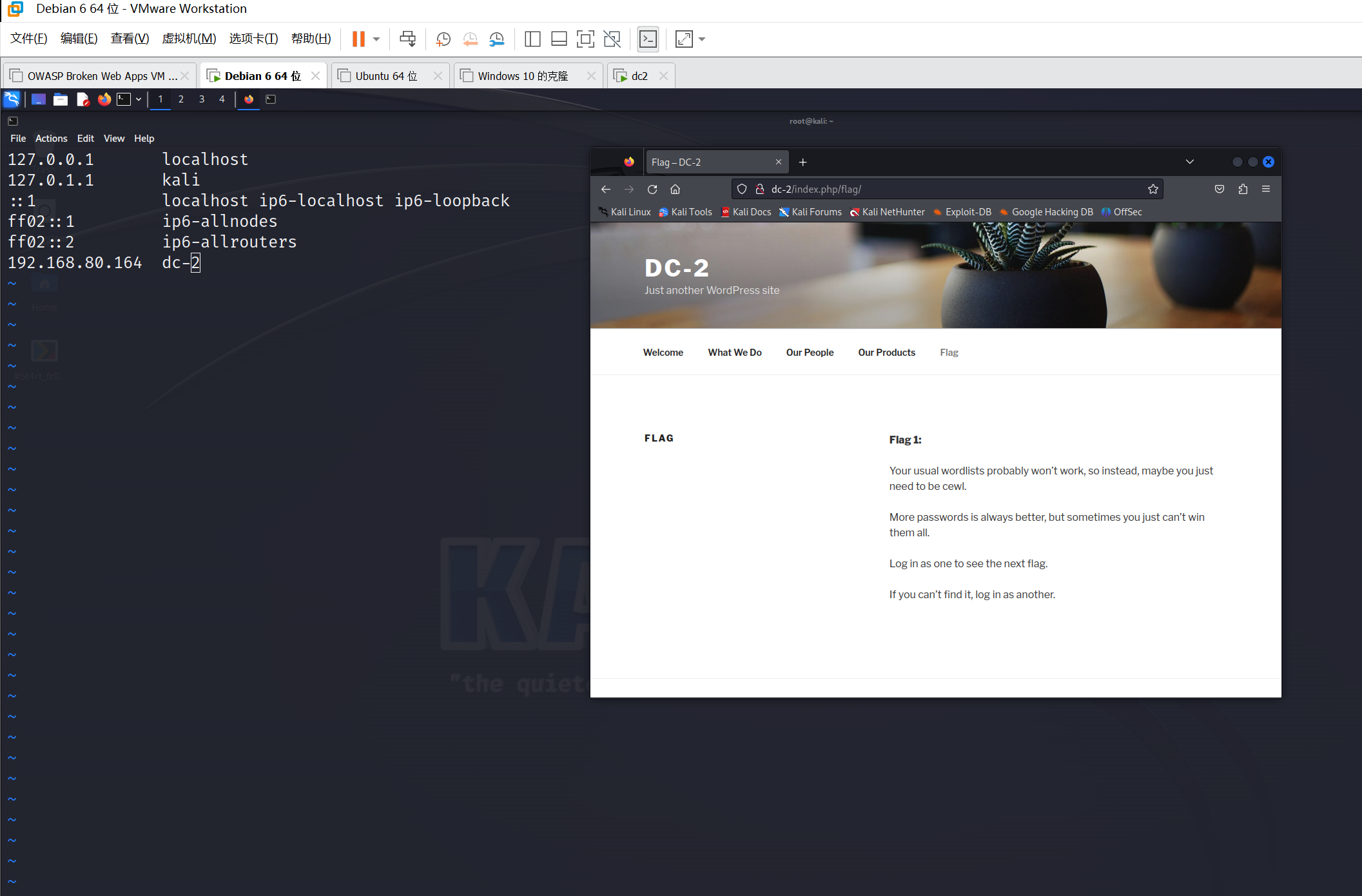Viewport: 1362px width, 896px height.
Task: Click the Our People nav link
Action: tap(810, 353)
